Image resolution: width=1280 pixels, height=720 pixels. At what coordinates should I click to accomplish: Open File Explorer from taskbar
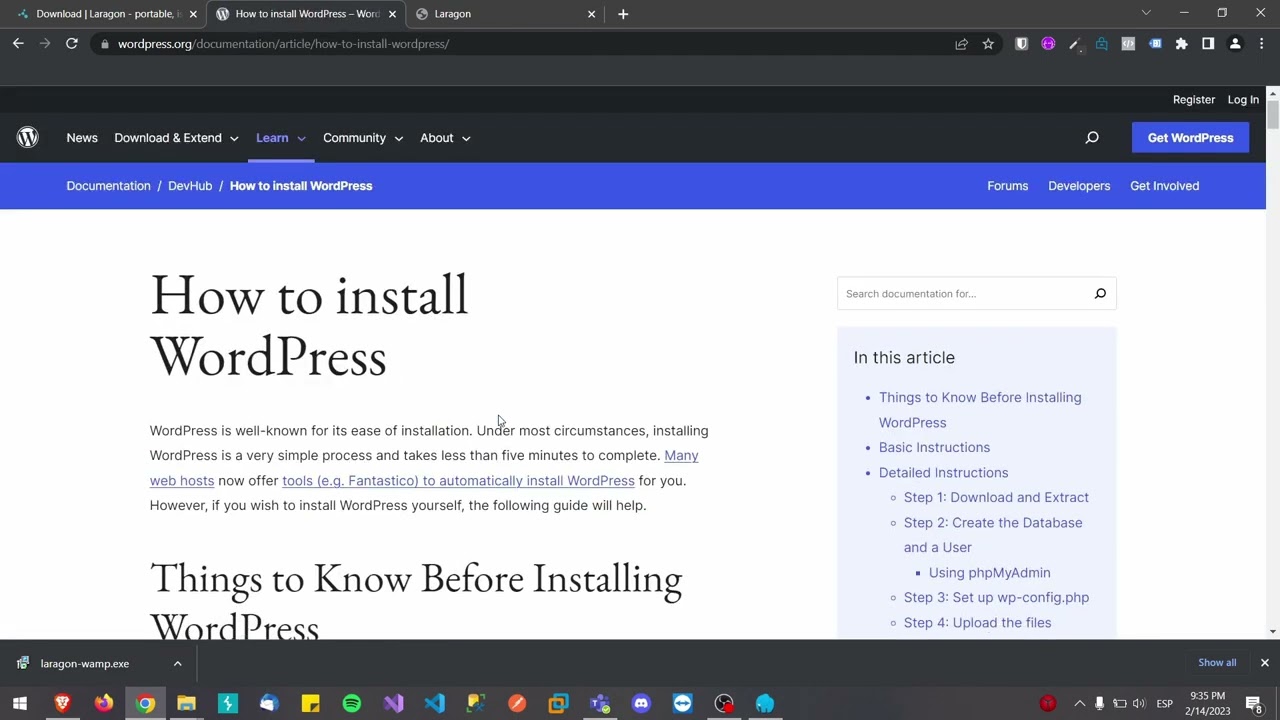(187, 704)
